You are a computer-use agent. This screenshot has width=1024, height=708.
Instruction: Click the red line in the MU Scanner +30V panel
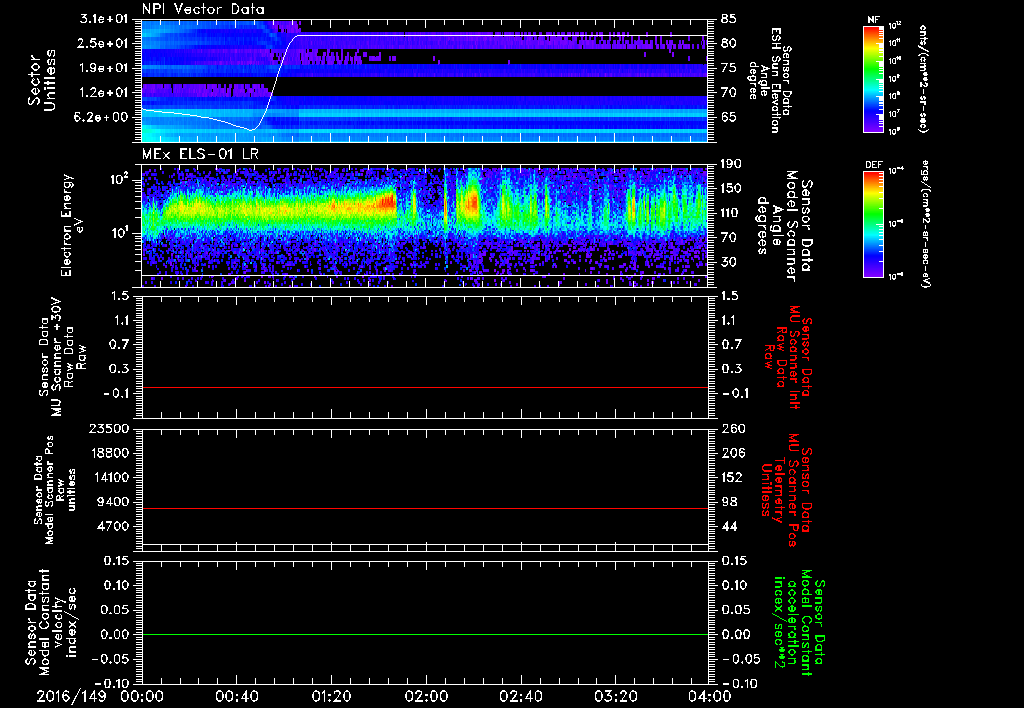click(424, 388)
